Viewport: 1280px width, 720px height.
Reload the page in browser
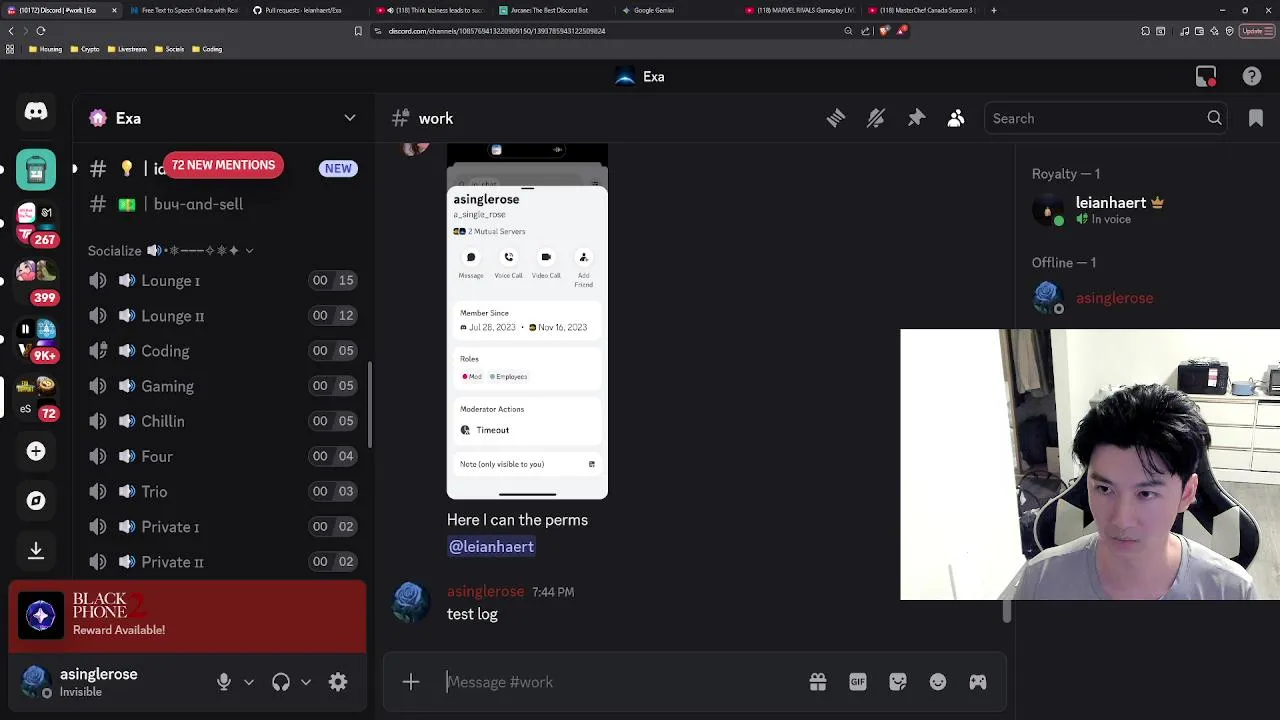tap(41, 31)
